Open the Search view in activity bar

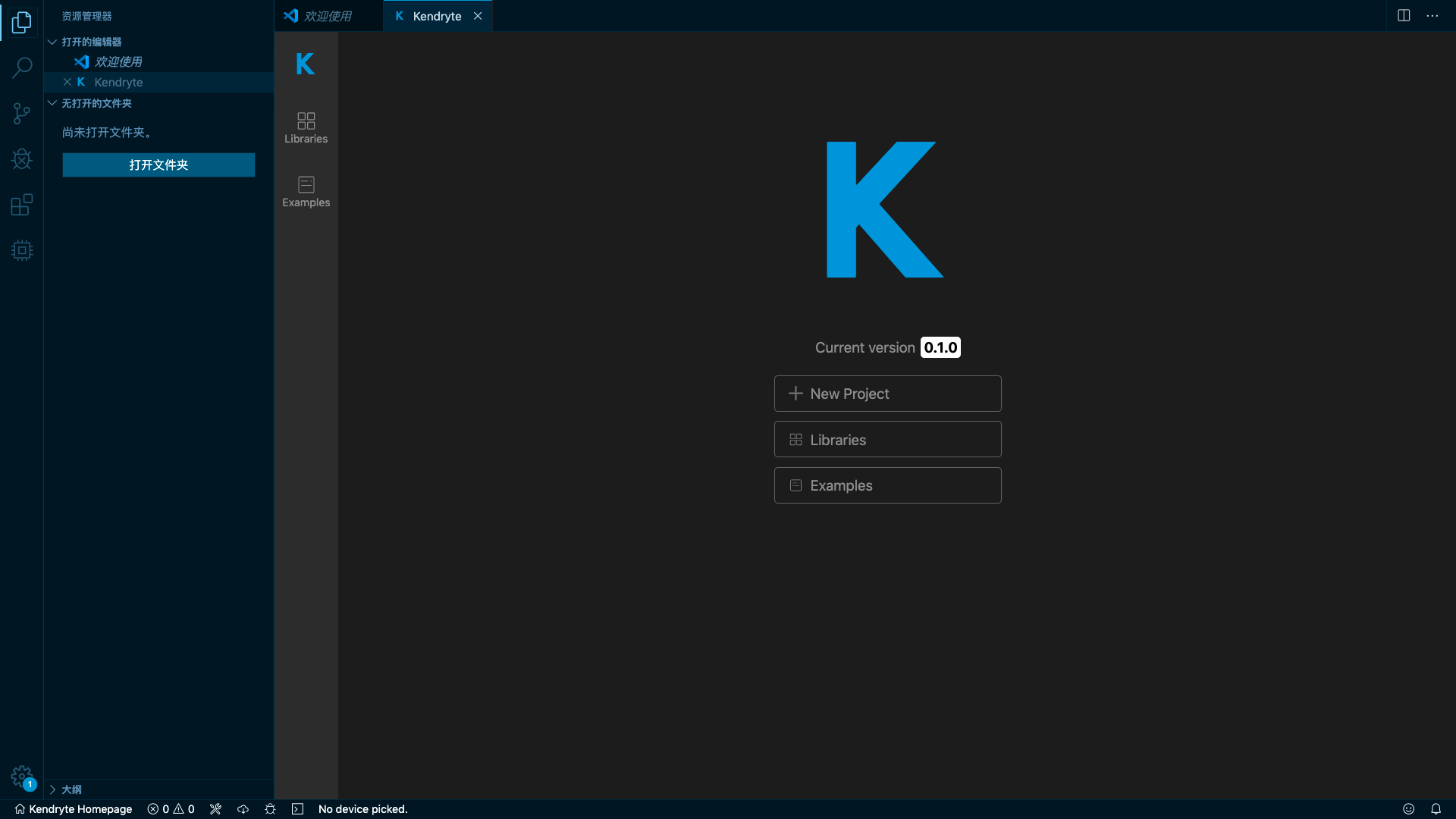tap(22, 67)
